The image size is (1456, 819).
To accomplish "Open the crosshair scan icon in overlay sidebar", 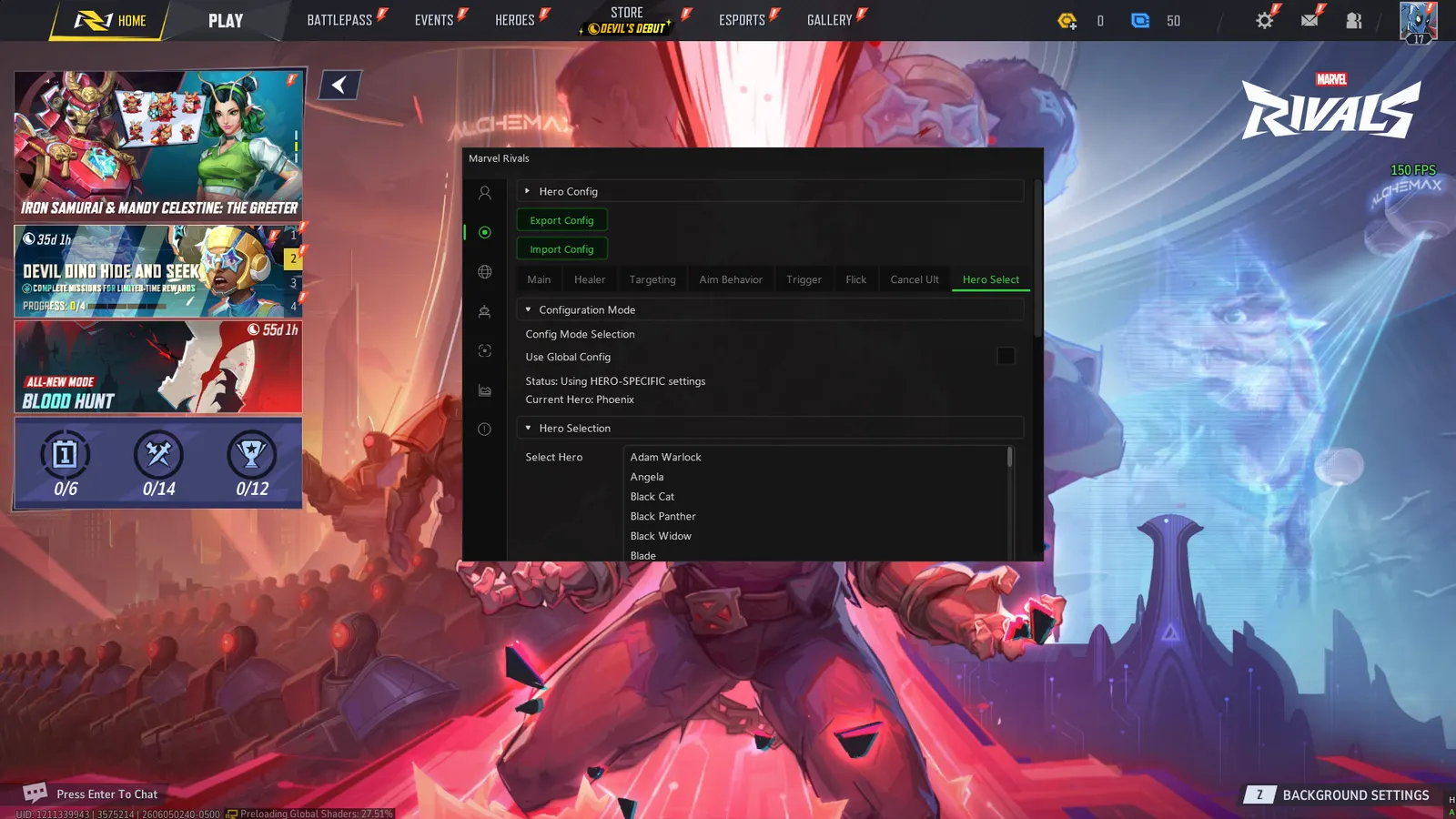I will coord(484,350).
